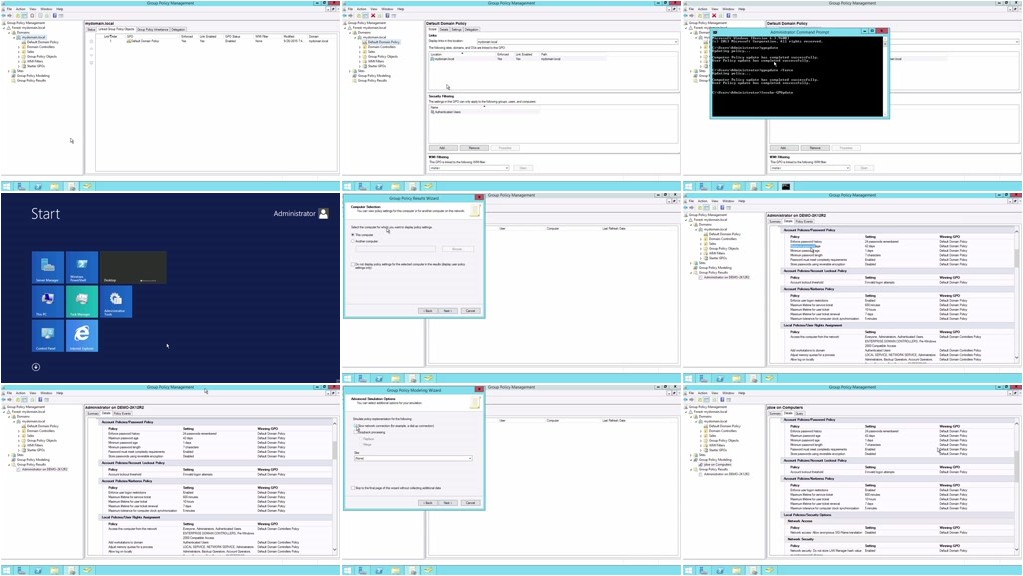Image resolution: width=1023 pixels, height=576 pixels.
Task: Toggle the Slow network connection checkbox in the Modeling Wizard
Action: pyautogui.click(x=356, y=426)
